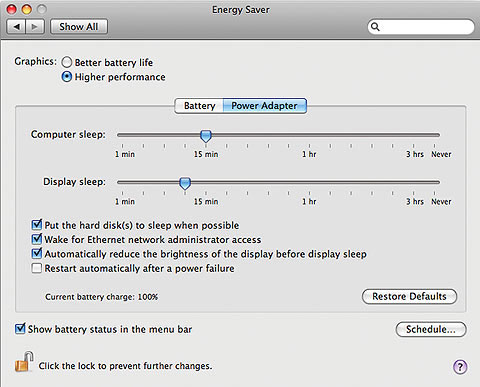Click the magnifying glass search icon
Image resolution: width=480 pixels, height=387 pixels.
click(375, 27)
